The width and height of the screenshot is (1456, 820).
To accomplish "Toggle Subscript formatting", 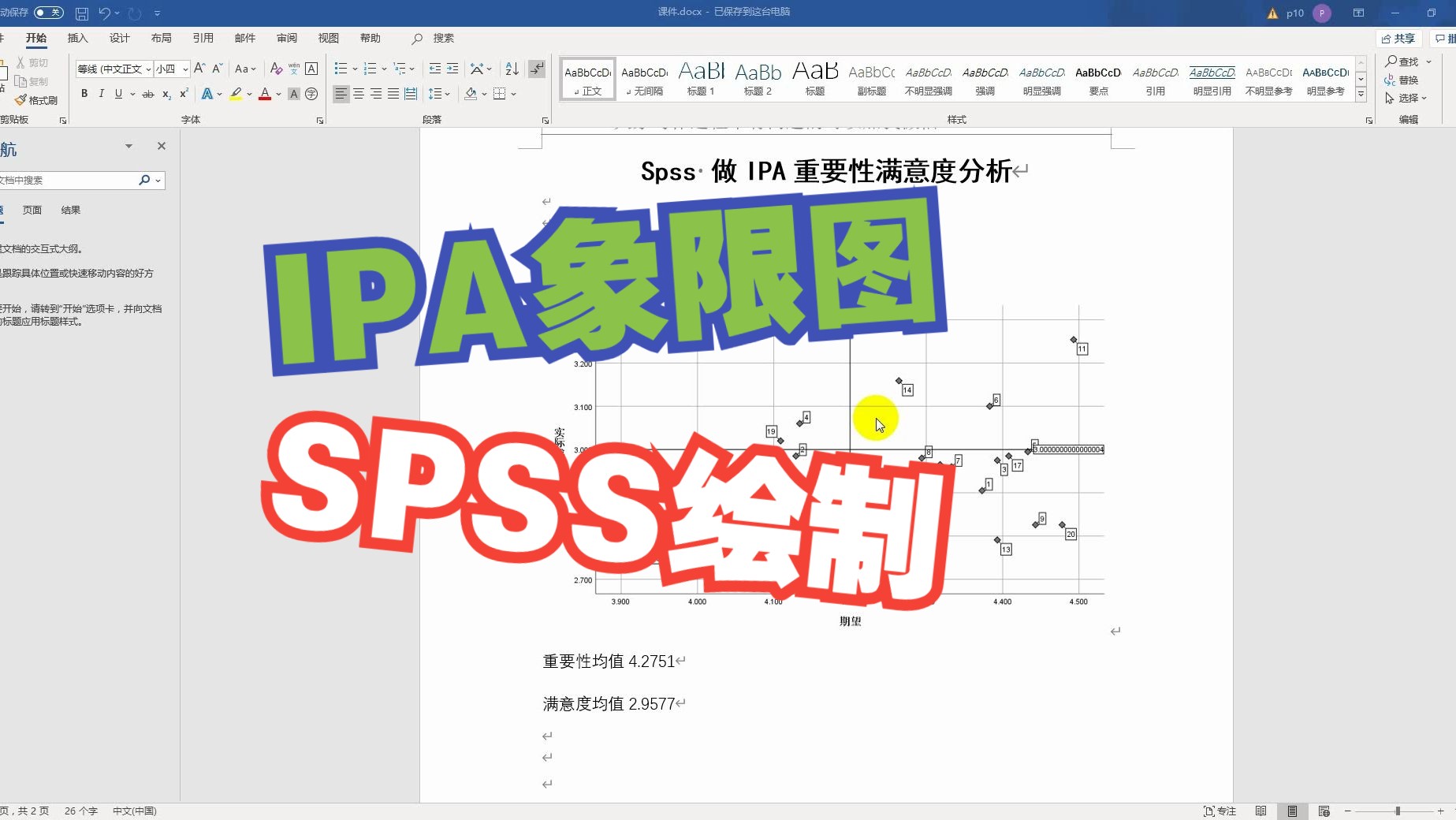I will (x=166, y=94).
